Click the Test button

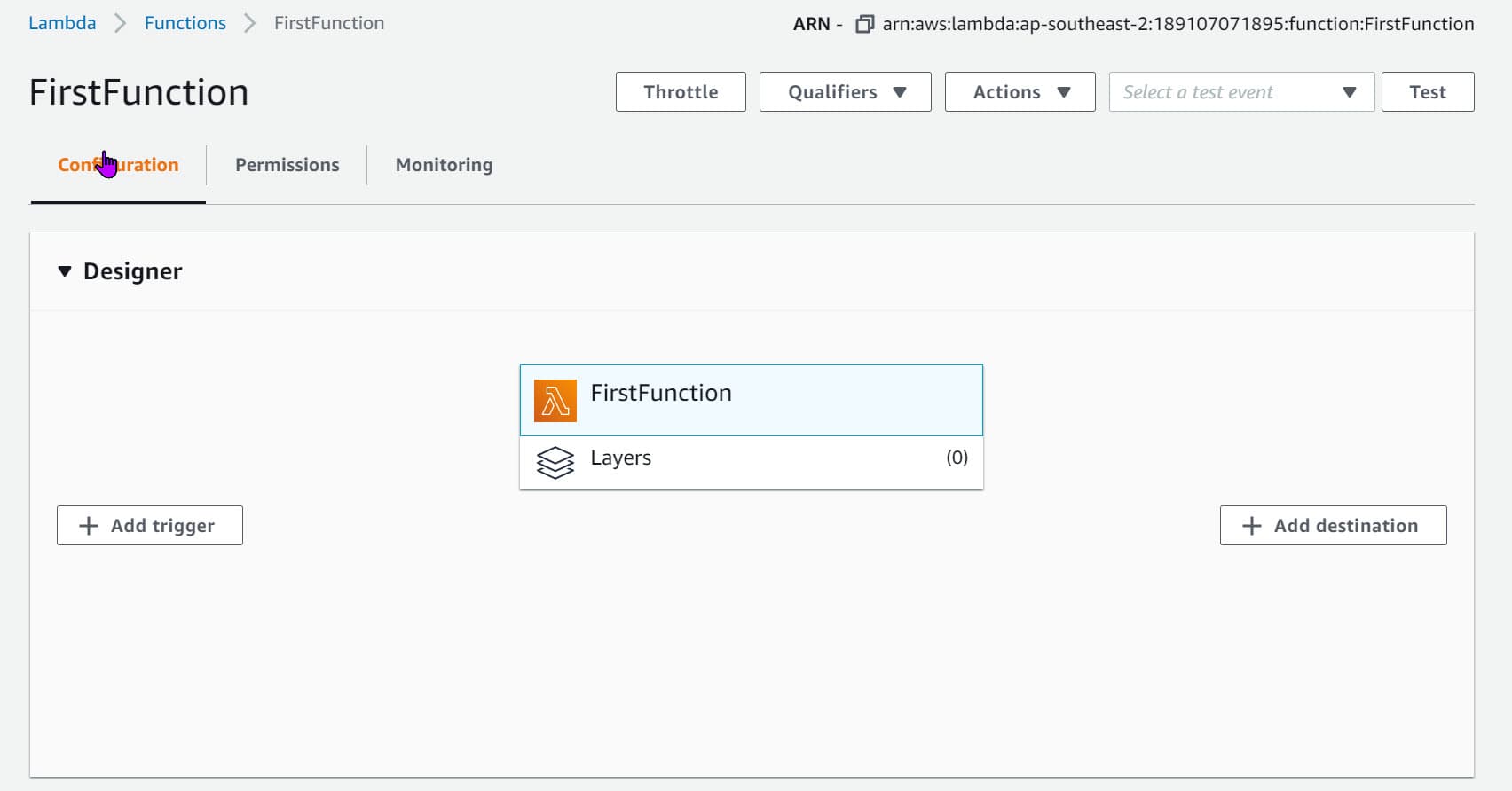point(1428,92)
